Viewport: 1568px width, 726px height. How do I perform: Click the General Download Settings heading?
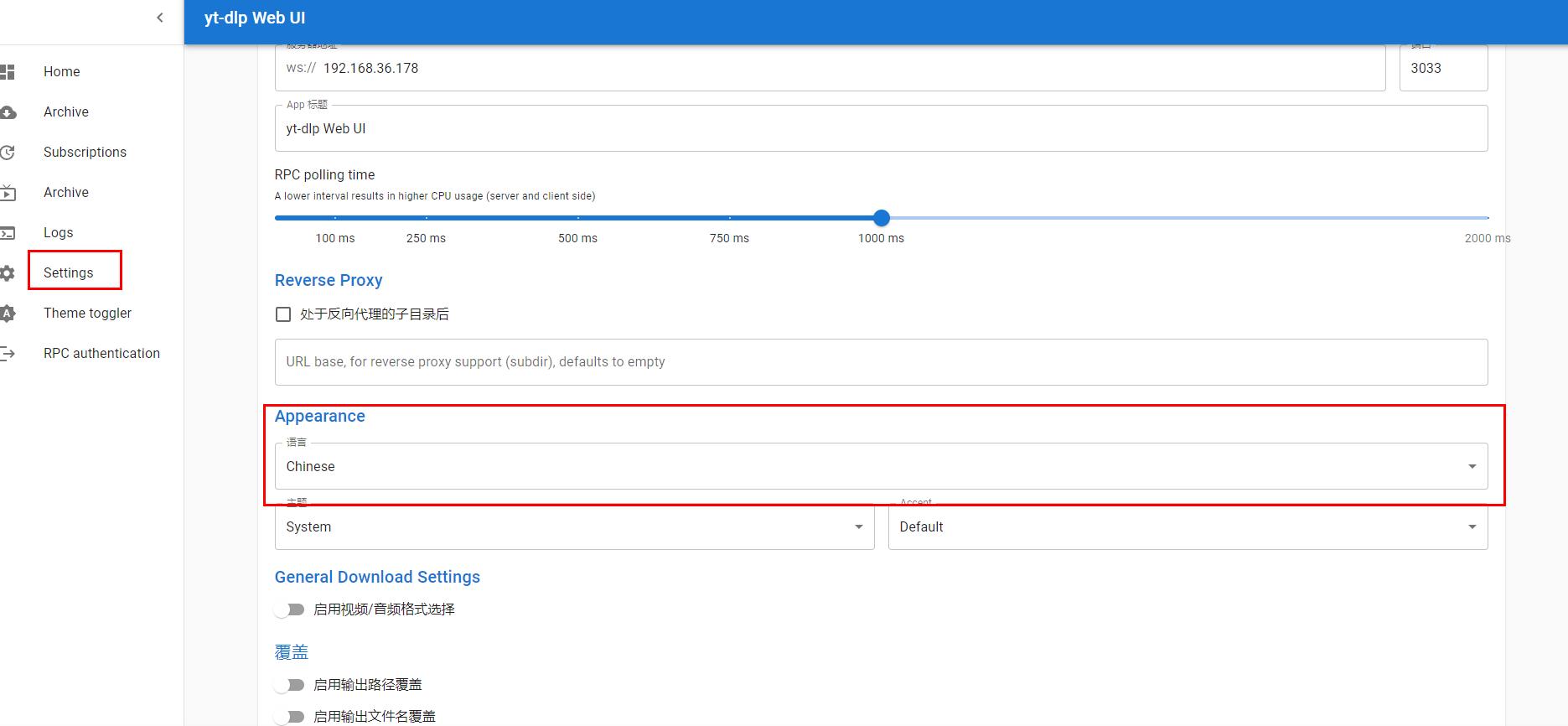(x=377, y=577)
